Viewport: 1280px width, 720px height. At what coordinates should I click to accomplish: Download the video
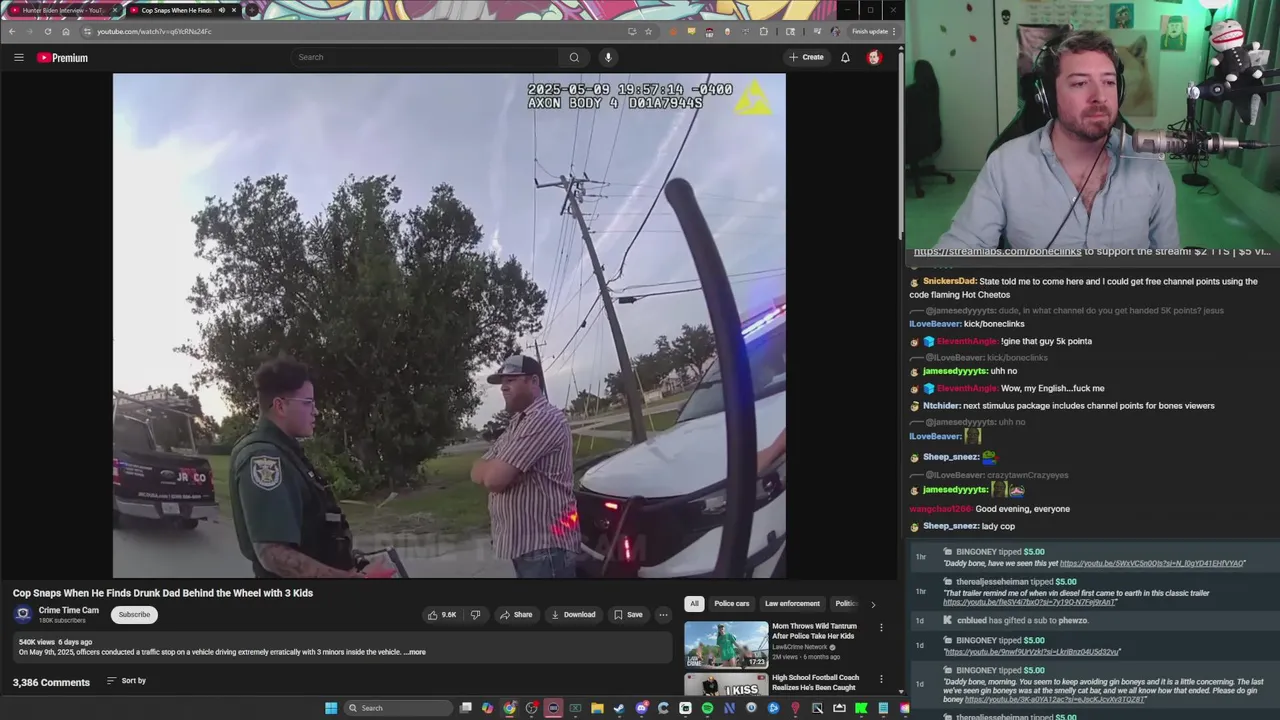[x=573, y=615]
